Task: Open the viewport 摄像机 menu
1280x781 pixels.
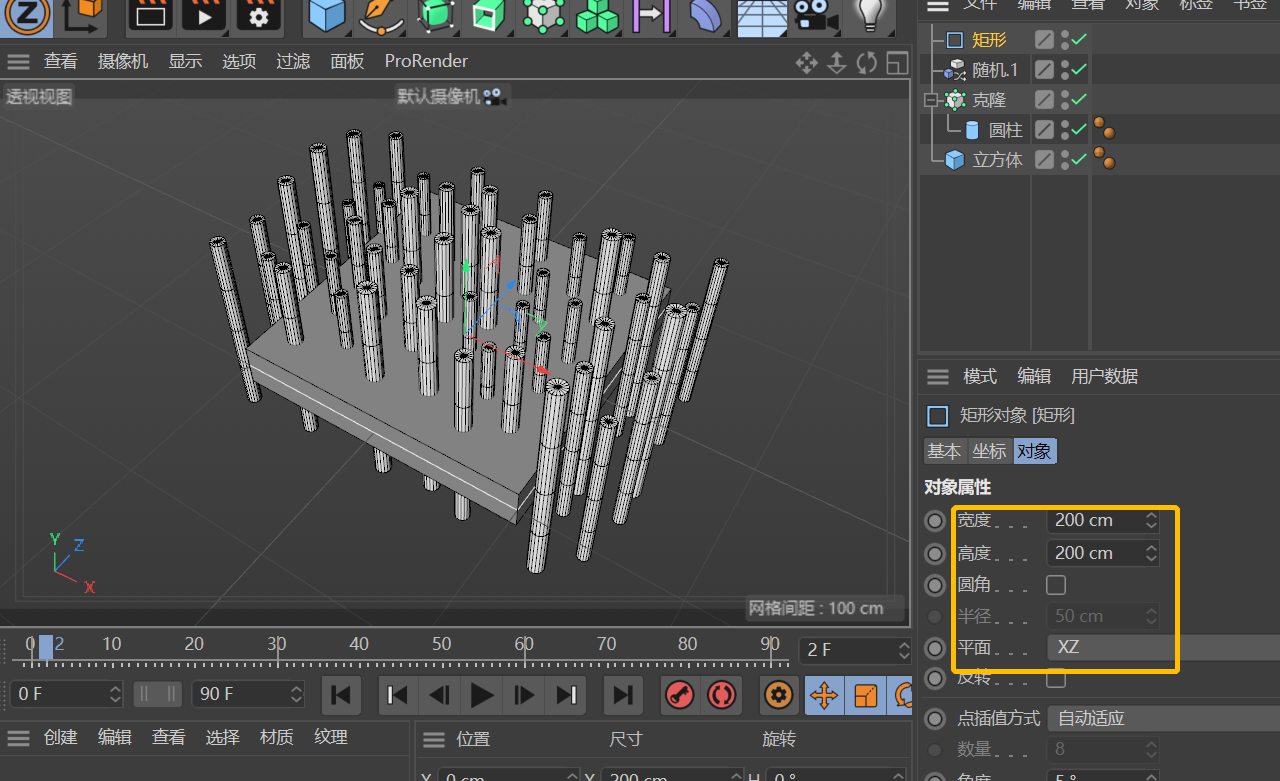Action: (123, 61)
